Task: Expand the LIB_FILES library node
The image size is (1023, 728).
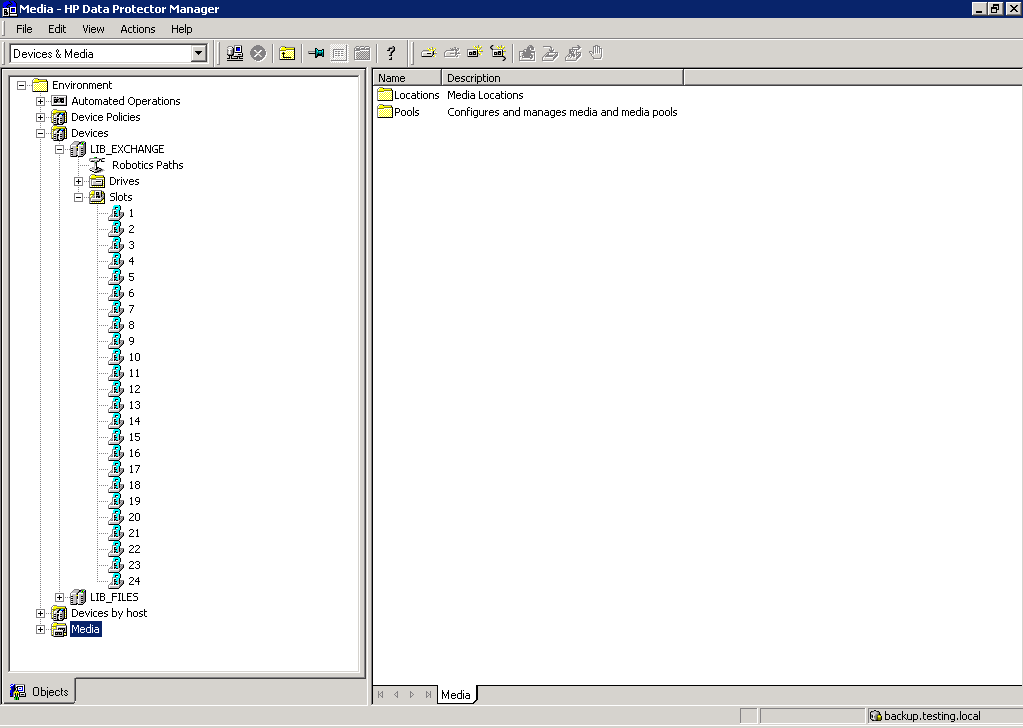Action: click(x=60, y=597)
